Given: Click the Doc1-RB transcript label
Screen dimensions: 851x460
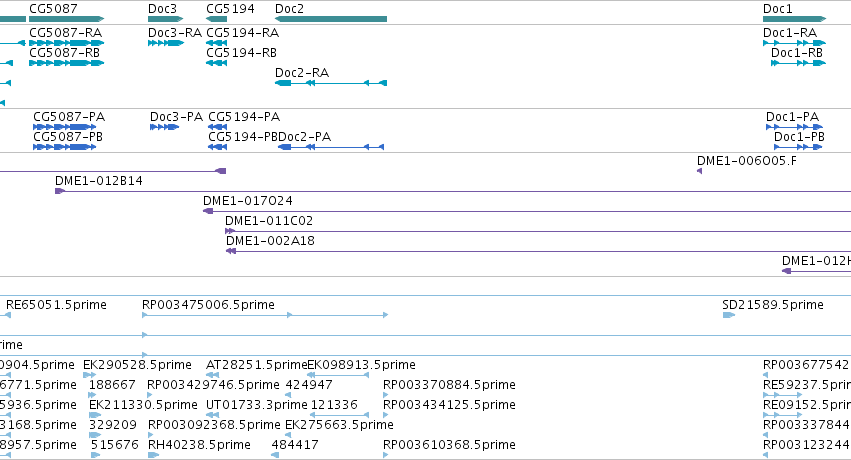Looking at the screenshot, I should click(x=797, y=53).
